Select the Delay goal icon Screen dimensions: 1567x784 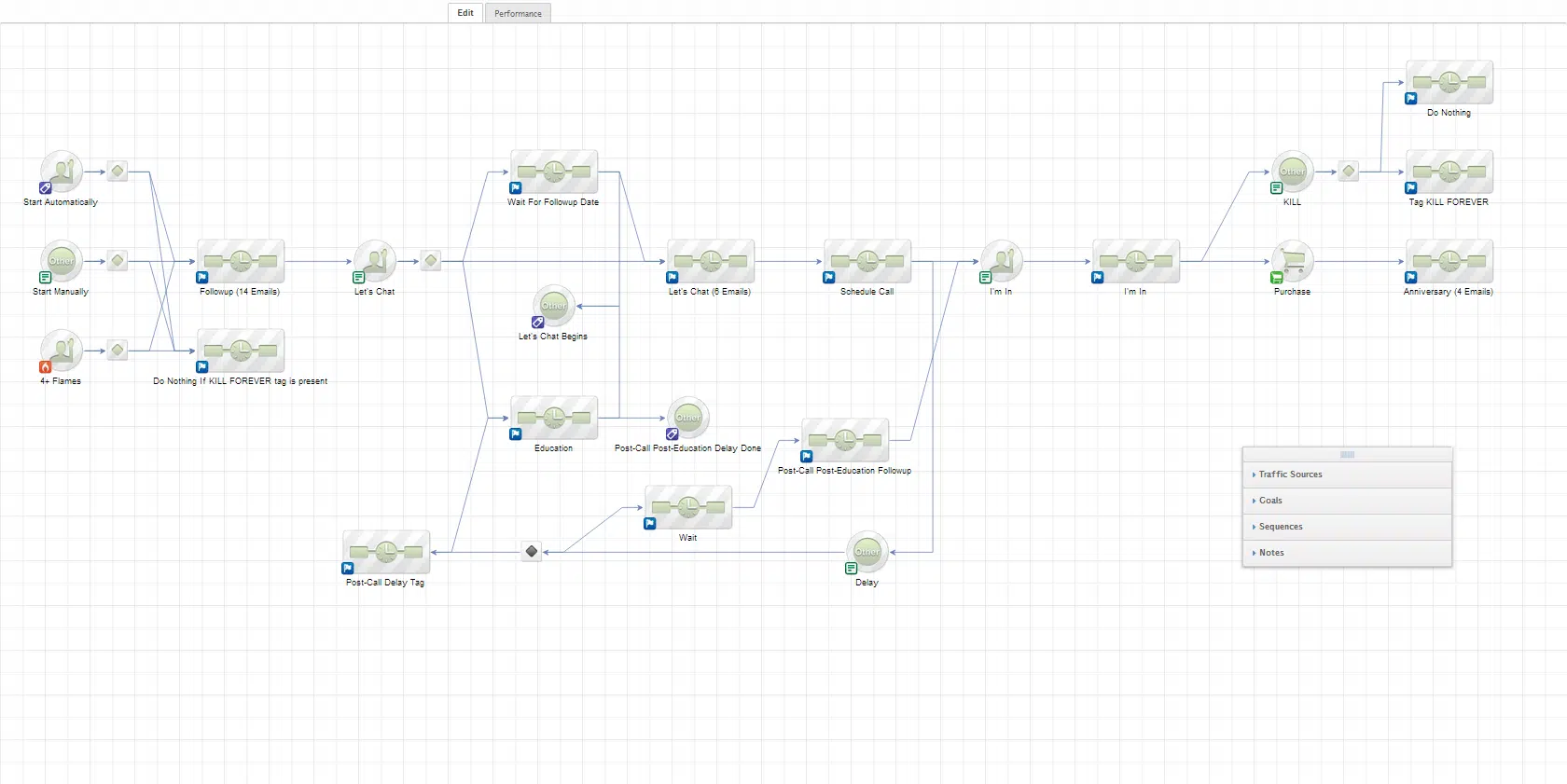867,552
